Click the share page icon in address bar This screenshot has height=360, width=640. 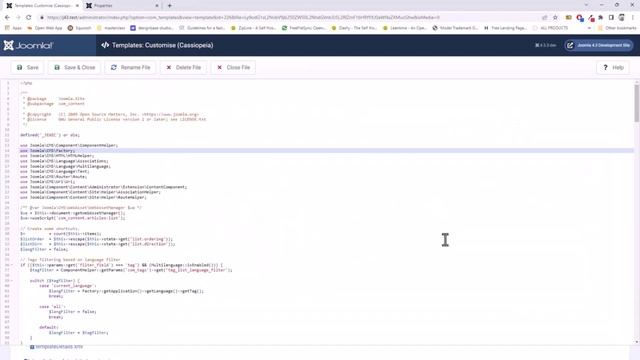[544, 18]
